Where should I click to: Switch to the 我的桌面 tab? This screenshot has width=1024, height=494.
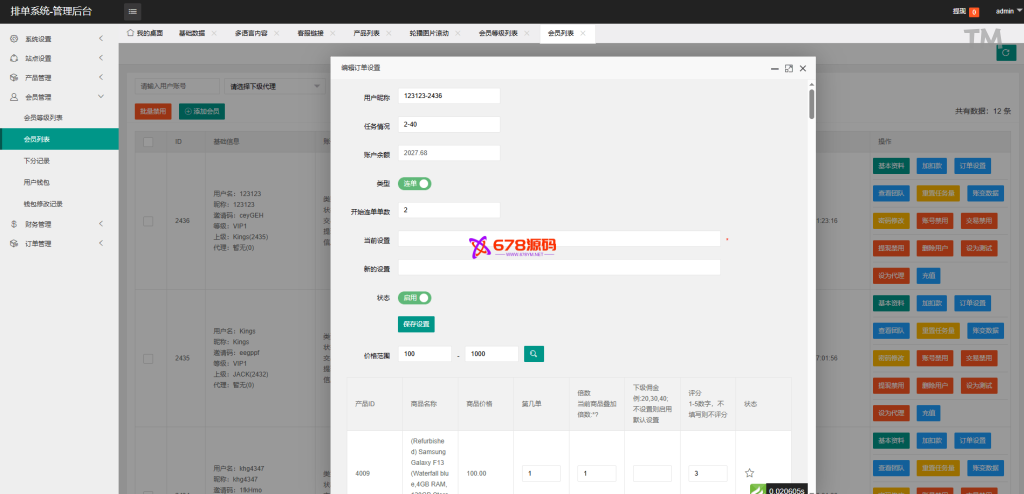point(145,33)
